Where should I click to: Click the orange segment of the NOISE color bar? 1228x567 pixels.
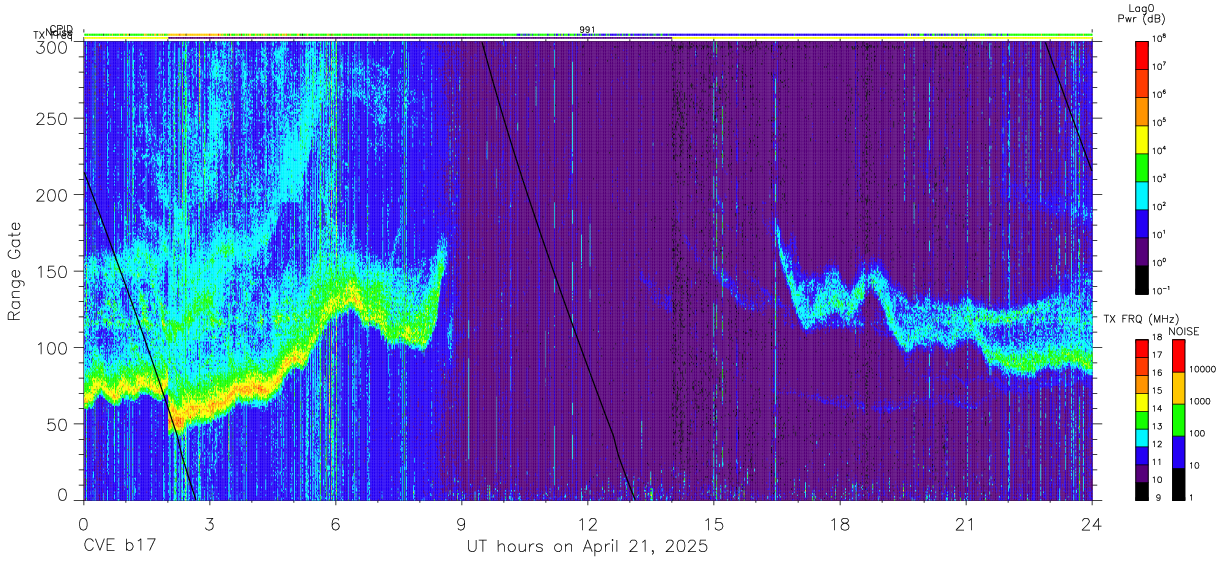click(x=1177, y=388)
